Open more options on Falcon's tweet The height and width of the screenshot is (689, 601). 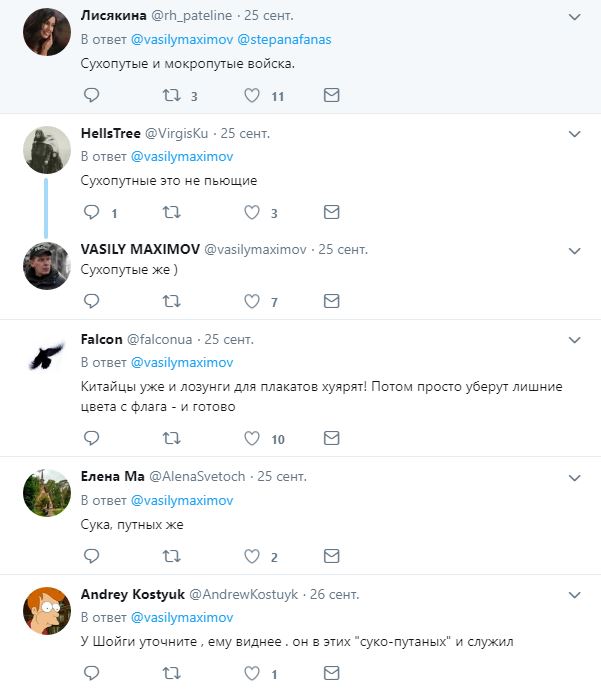pos(574,339)
